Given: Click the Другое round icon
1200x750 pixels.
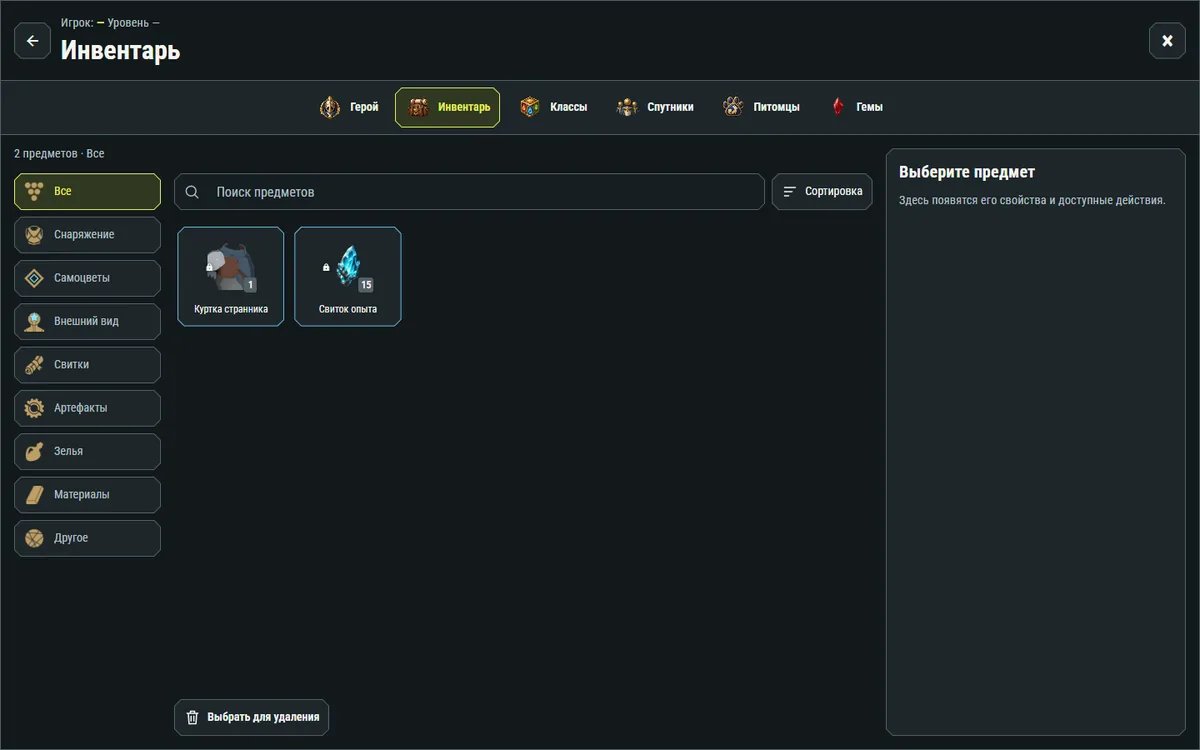Looking at the screenshot, I should tap(35, 538).
